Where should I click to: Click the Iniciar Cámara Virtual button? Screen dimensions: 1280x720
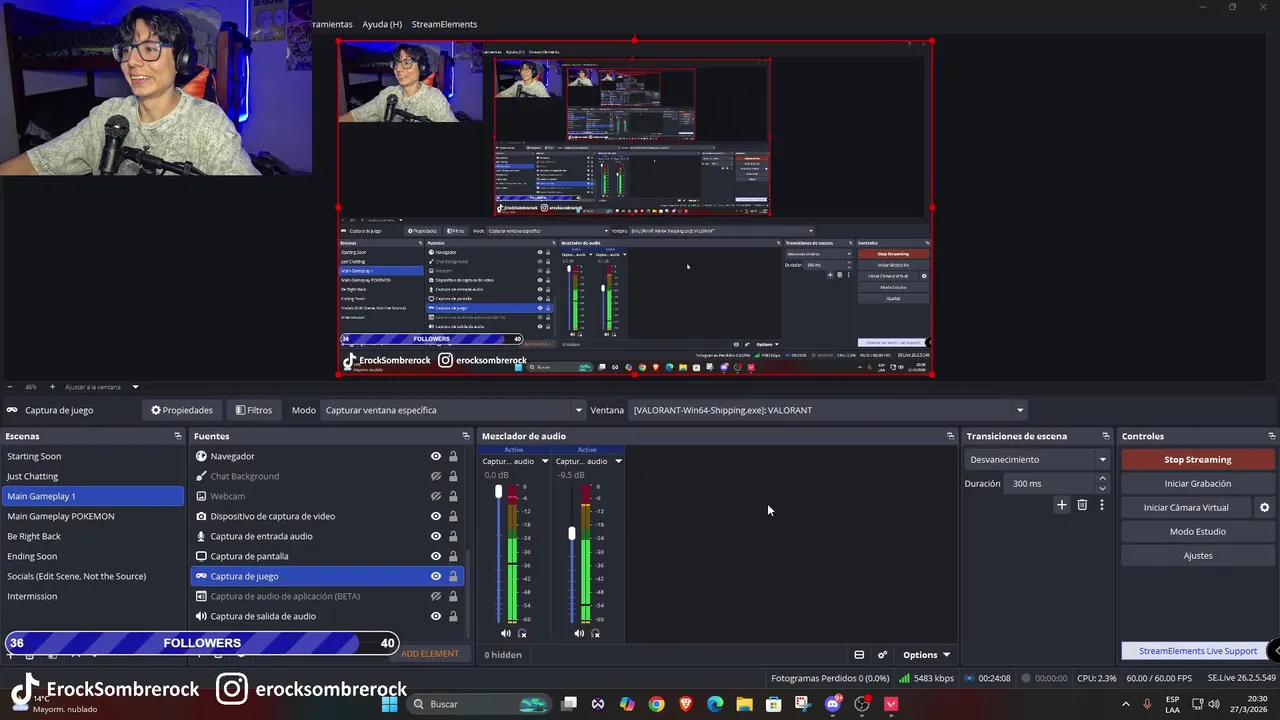[x=1186, y=507]
